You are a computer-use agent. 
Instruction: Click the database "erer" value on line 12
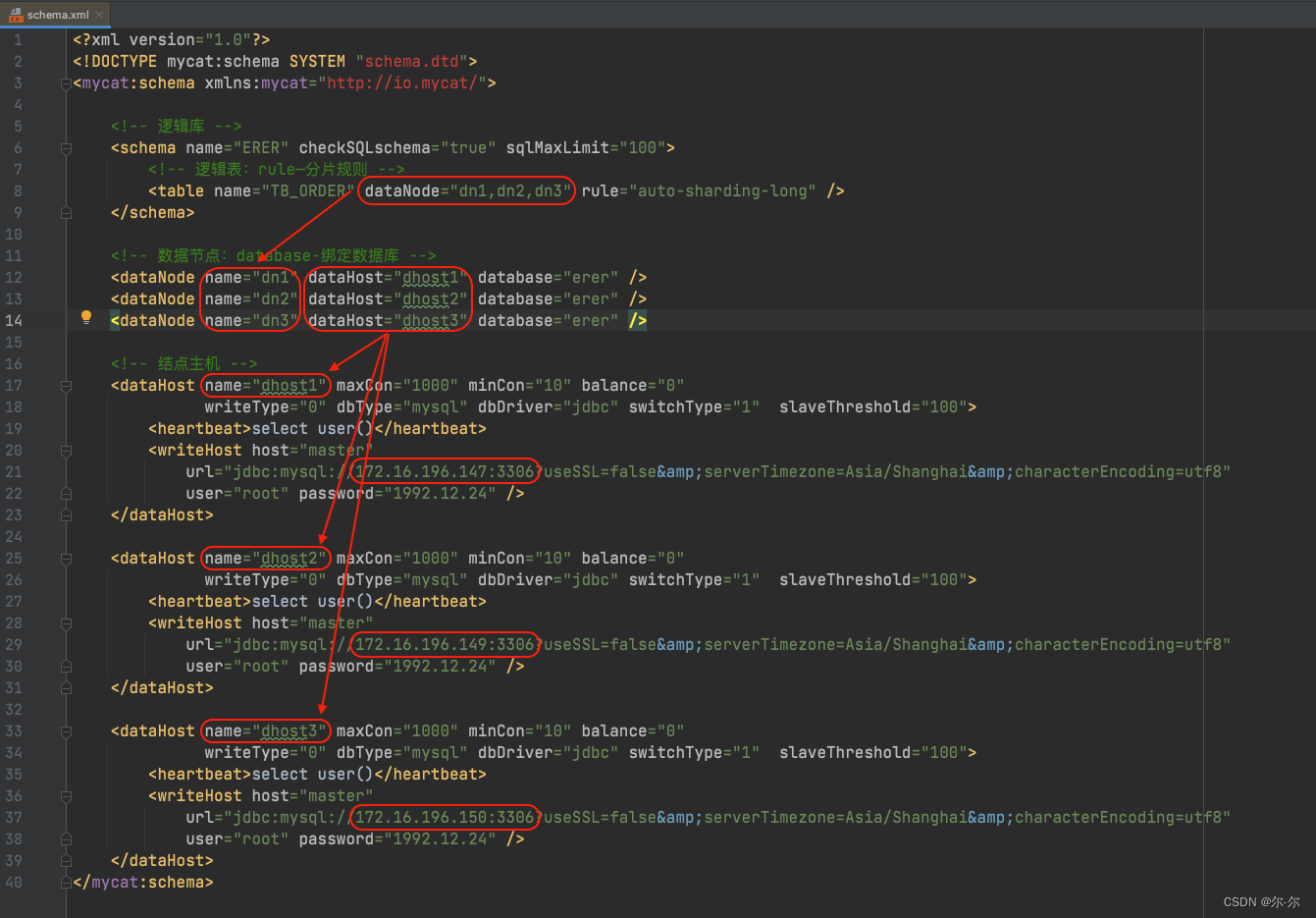pos(591,278)
